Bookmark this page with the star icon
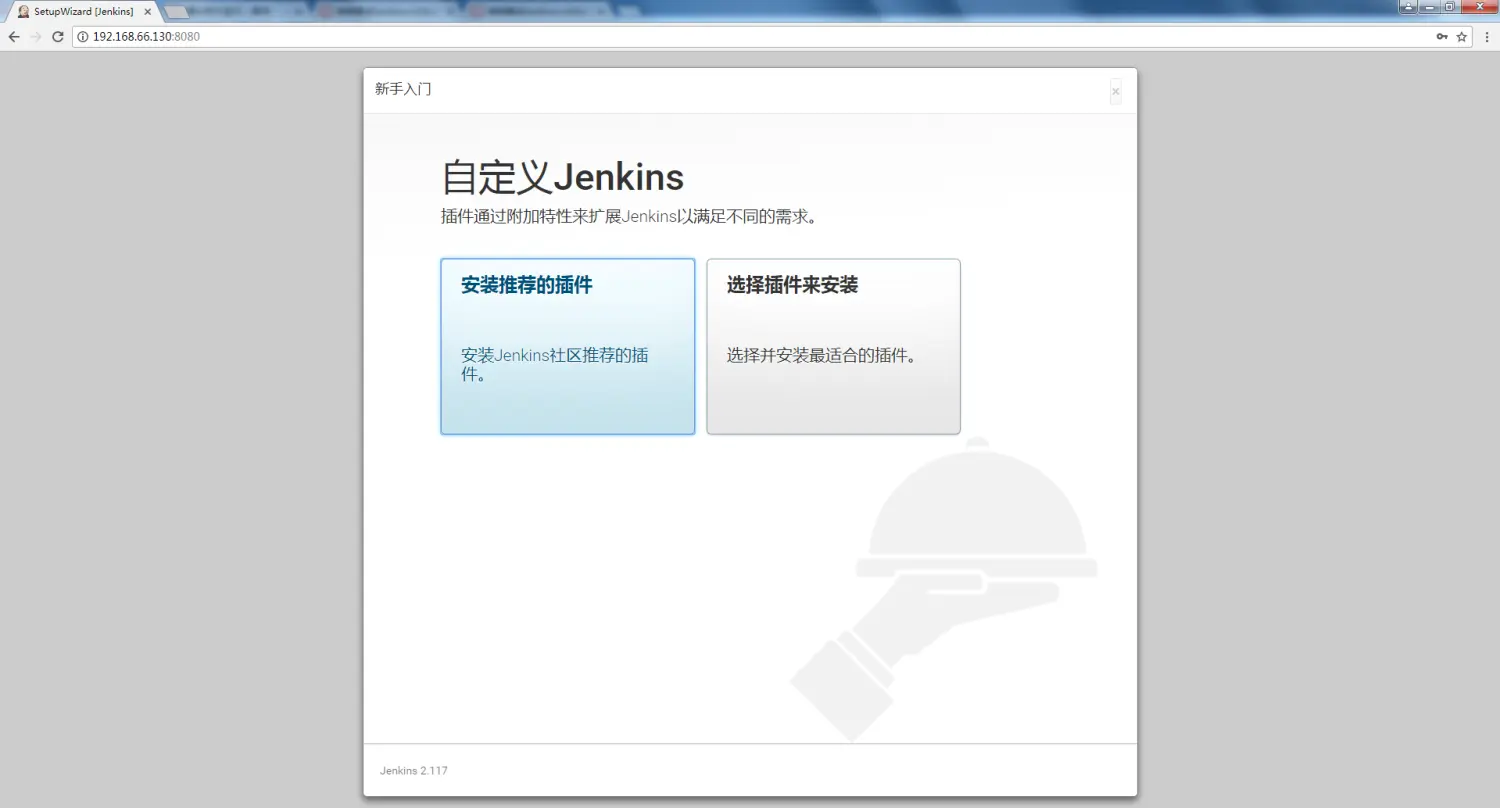Image resolution: width=1500 pixels, height=808 pixels. (x=1462, y=36)
